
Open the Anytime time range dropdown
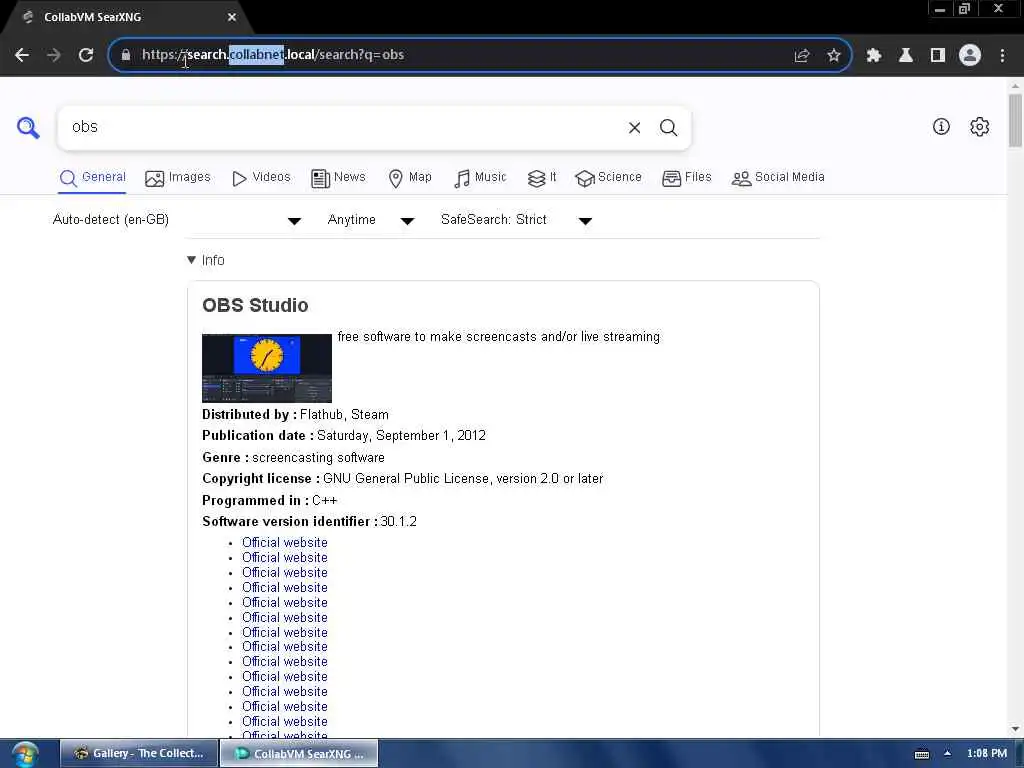(370, 220)
